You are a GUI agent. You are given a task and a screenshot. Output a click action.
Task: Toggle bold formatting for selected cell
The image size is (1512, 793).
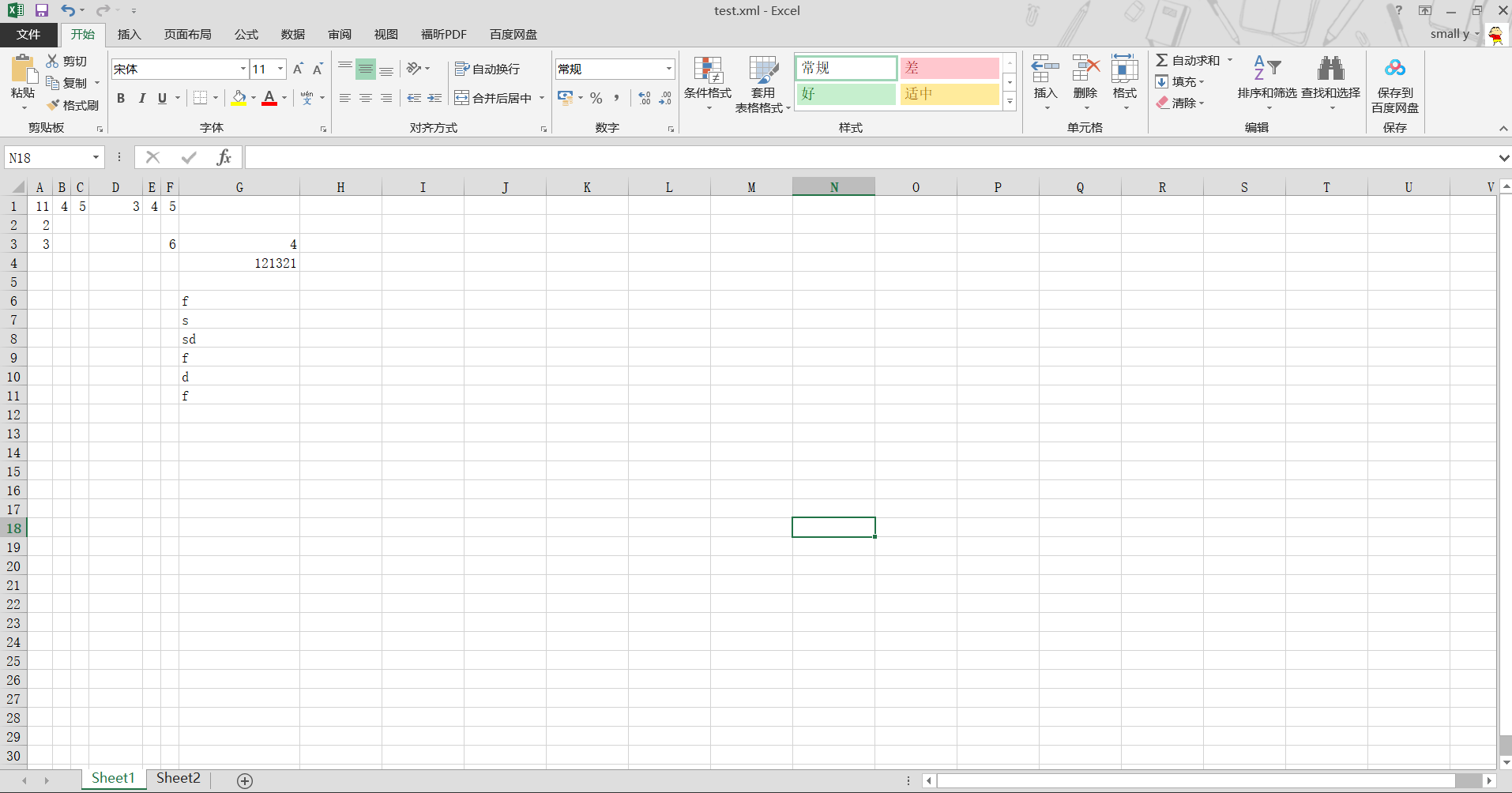coord(120,98)
